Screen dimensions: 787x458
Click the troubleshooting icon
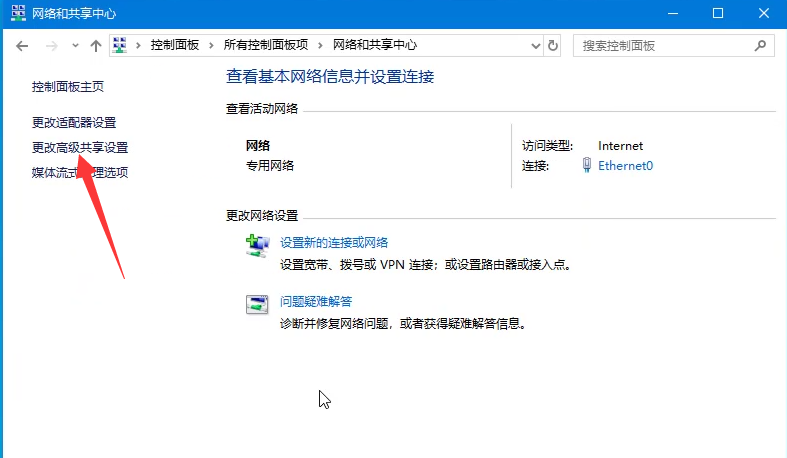[257, 304]
